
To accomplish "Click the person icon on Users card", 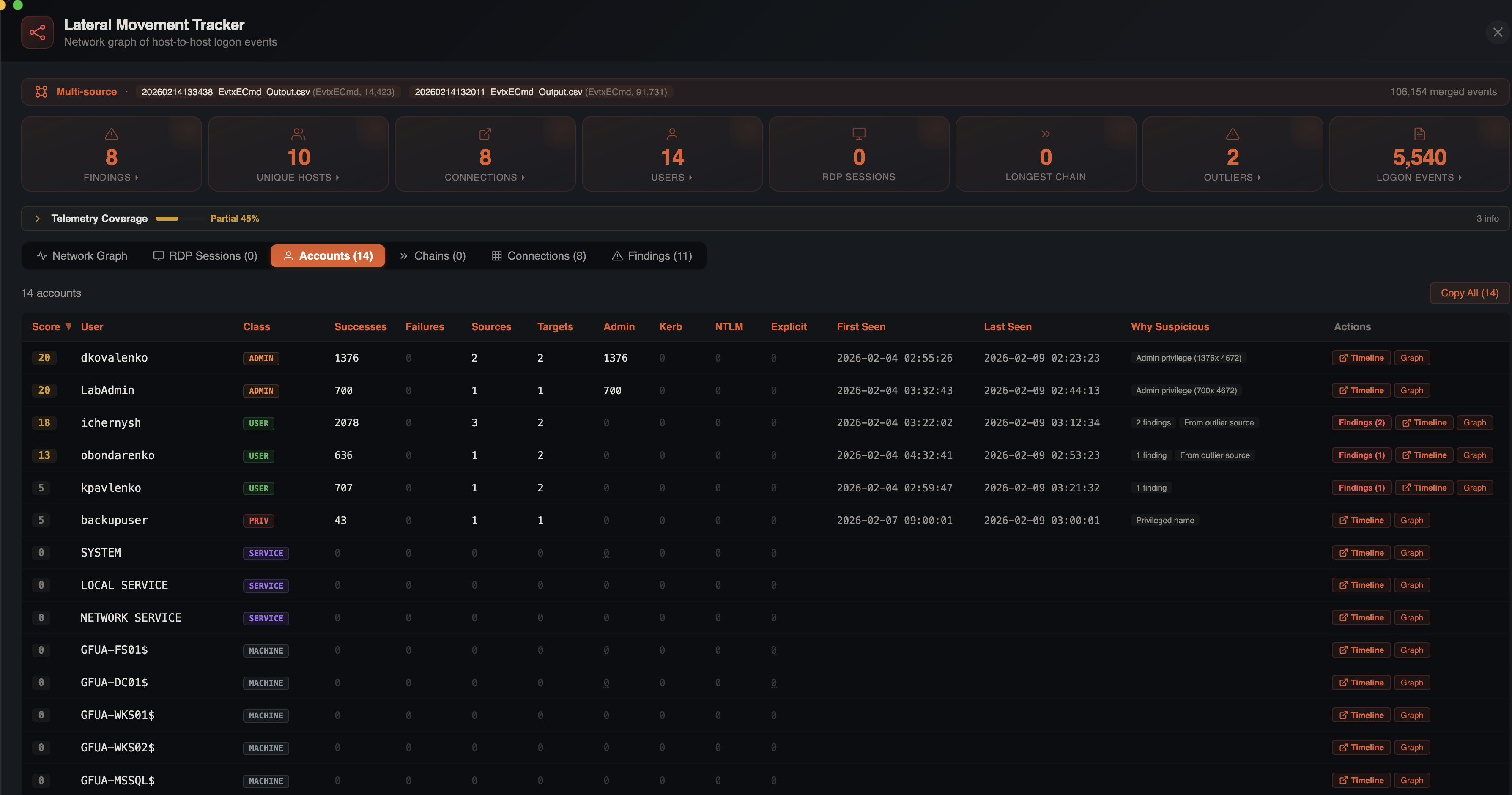I will coord(672,134).
